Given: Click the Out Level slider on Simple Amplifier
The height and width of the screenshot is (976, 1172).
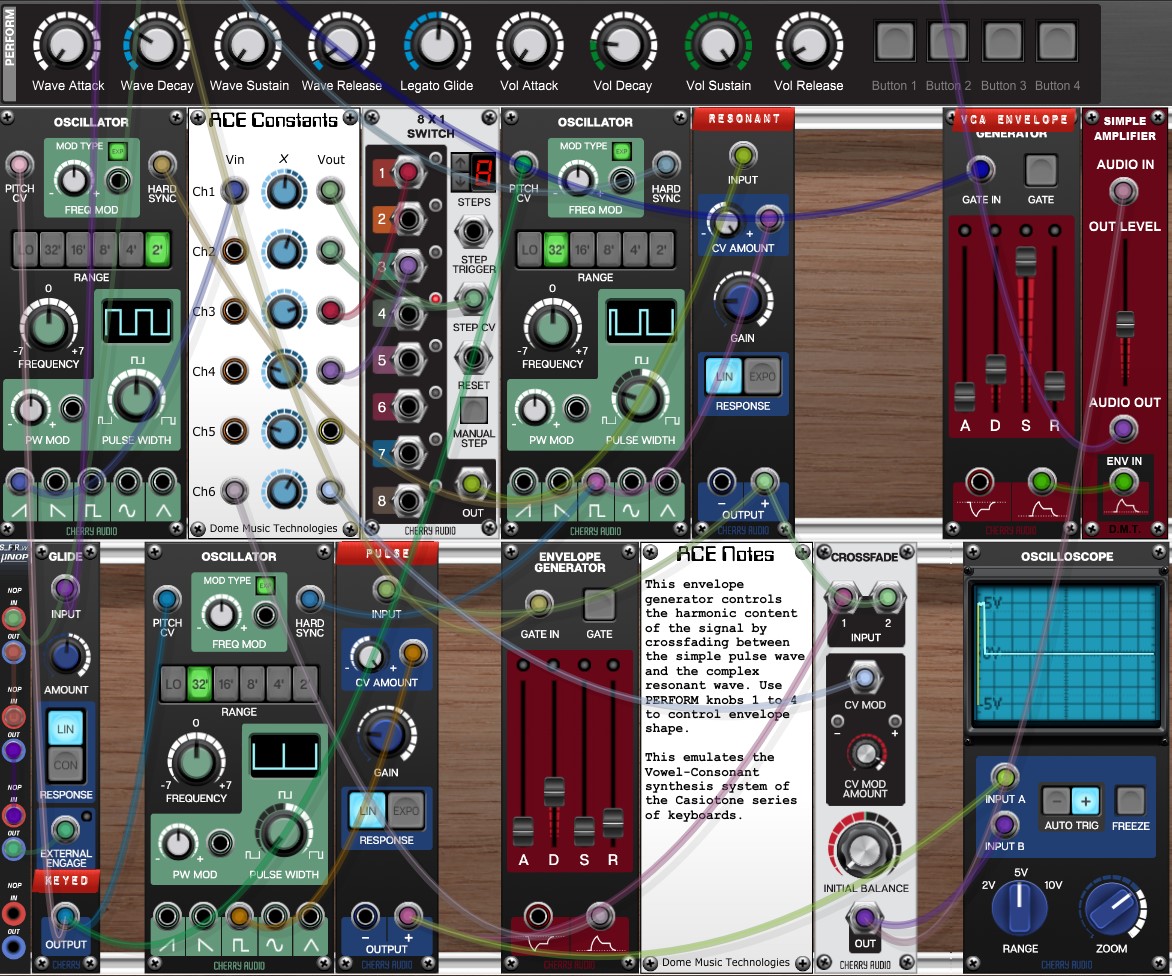Looking at the screenshot, I should [x=1125, y=325].
